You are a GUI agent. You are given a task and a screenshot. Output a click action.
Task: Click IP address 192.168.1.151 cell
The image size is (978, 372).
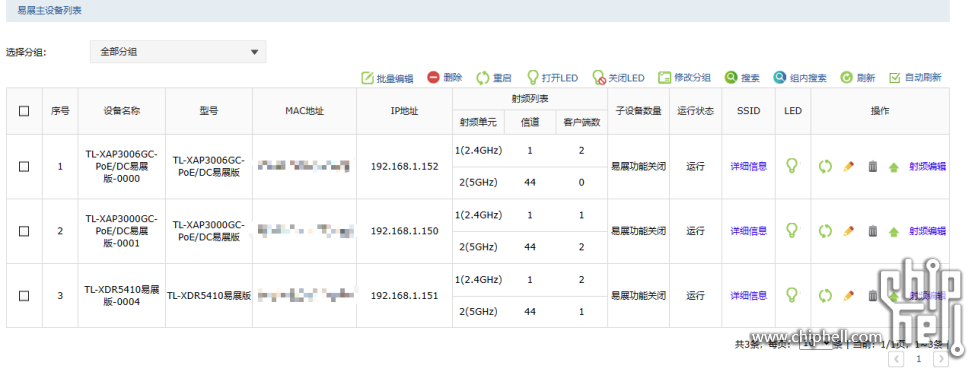coord(404,296)
